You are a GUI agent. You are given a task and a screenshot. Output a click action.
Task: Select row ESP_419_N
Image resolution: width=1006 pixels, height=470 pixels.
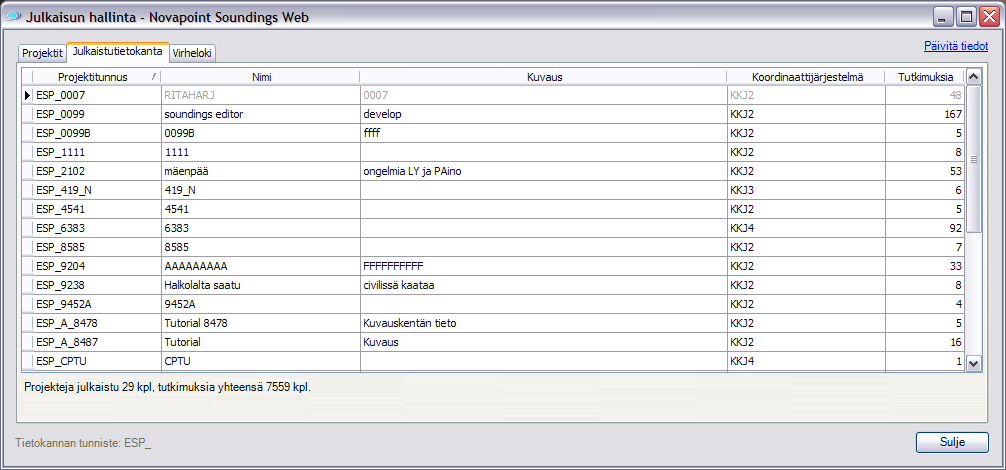[493, 190]
